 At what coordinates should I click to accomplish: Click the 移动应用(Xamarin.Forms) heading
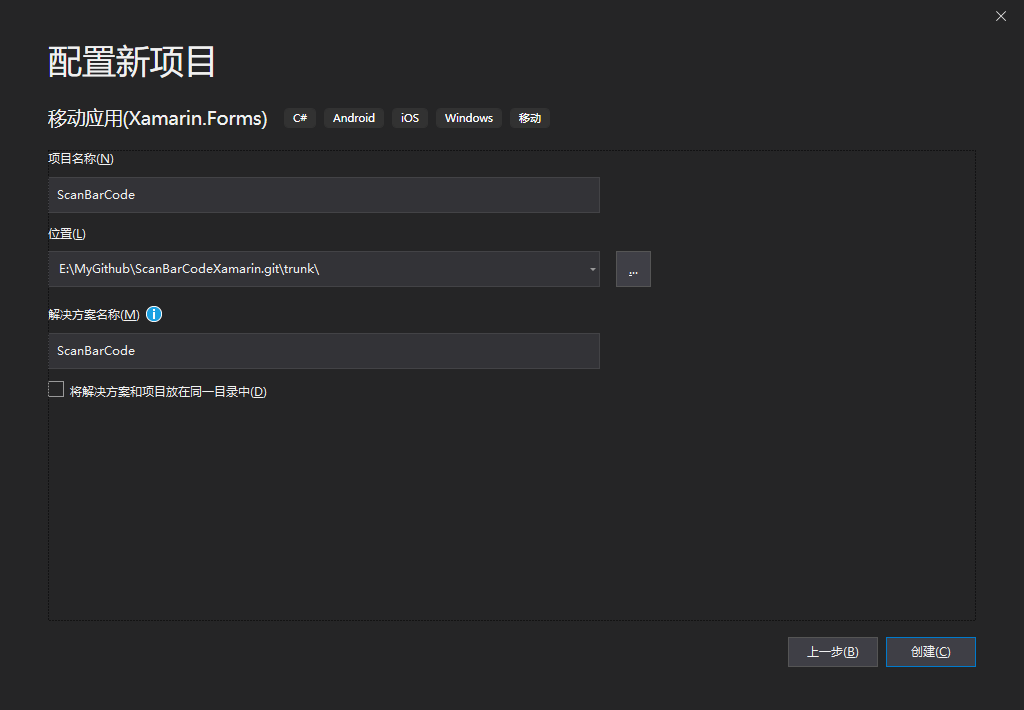tap(157, 118)
